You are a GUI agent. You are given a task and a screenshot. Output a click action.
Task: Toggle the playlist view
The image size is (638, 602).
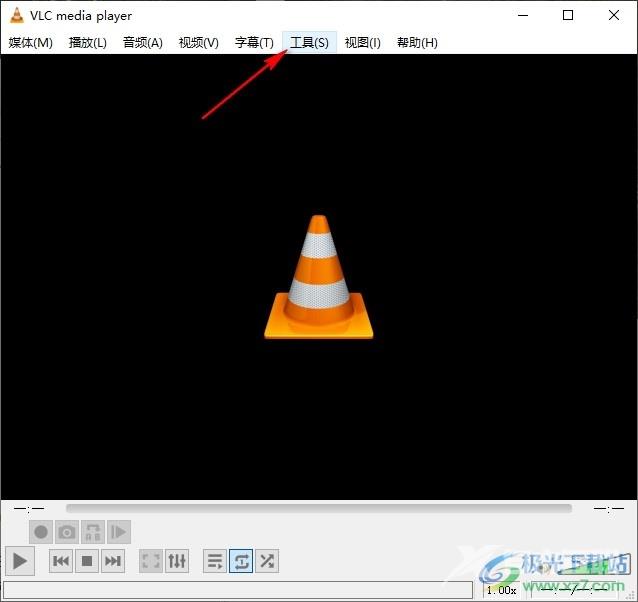[x=215, y=561]
